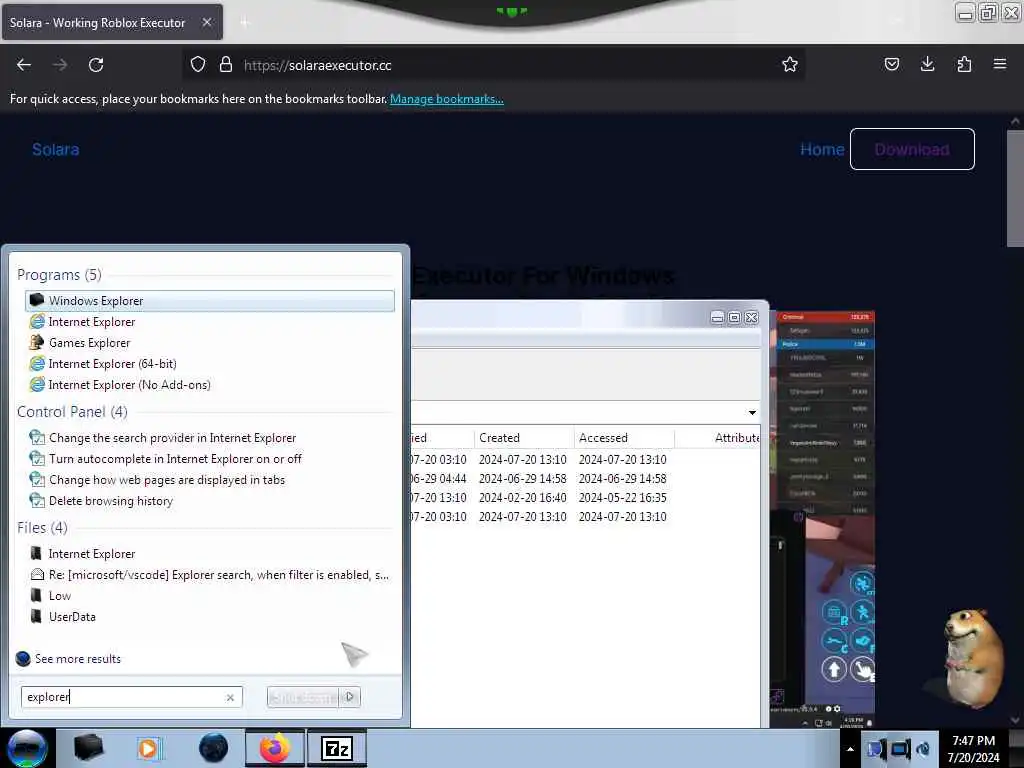The image size is (1024, 768).
Task: Click the taskbar clock 7:47 PM
Action: (x=973, y=748)
